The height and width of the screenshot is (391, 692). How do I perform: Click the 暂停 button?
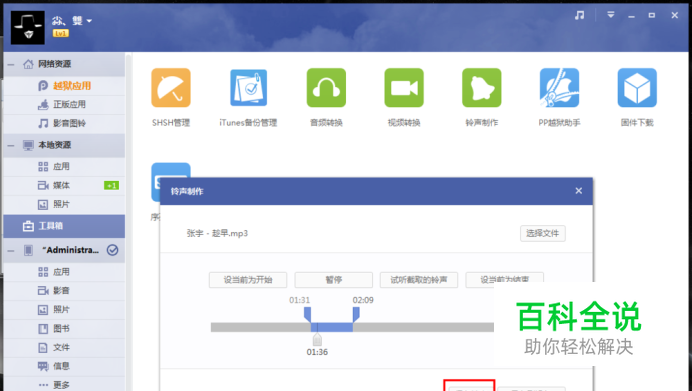tap(334, 280)
